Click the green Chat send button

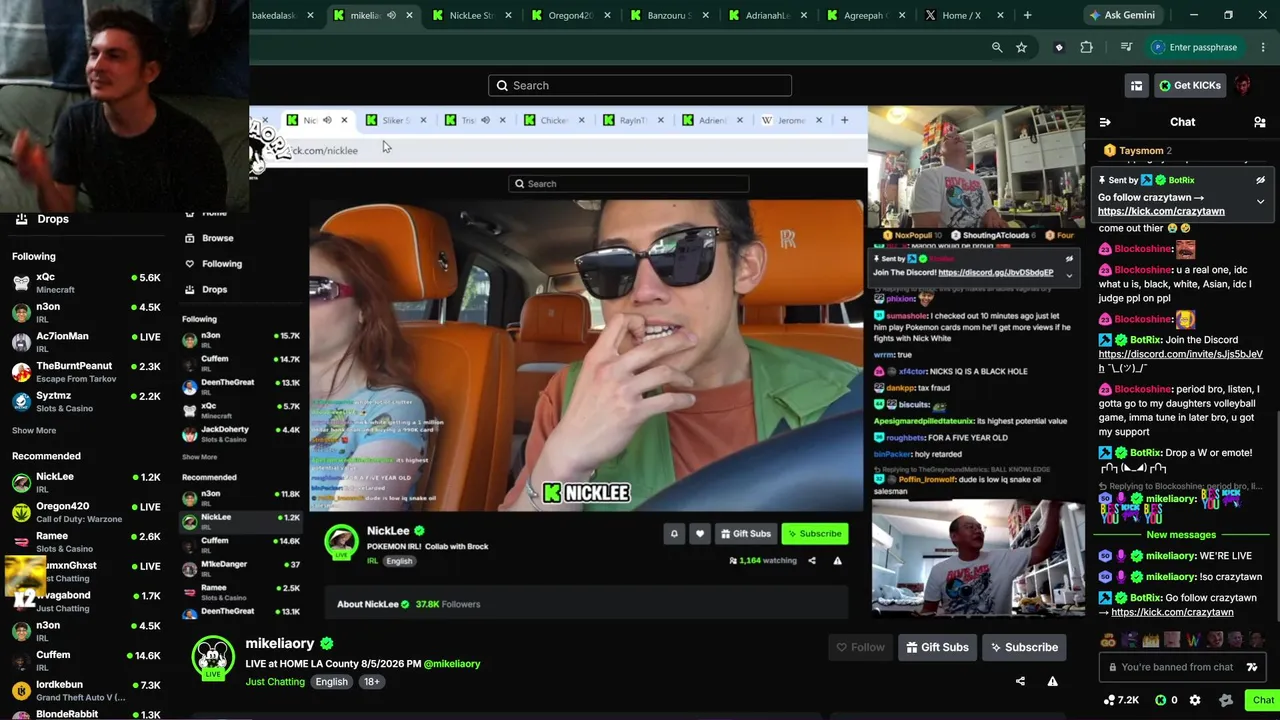1262,700
